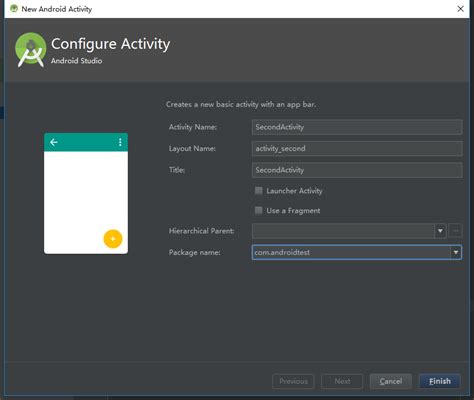
Task: Click the Finish button
Action: 440,381
